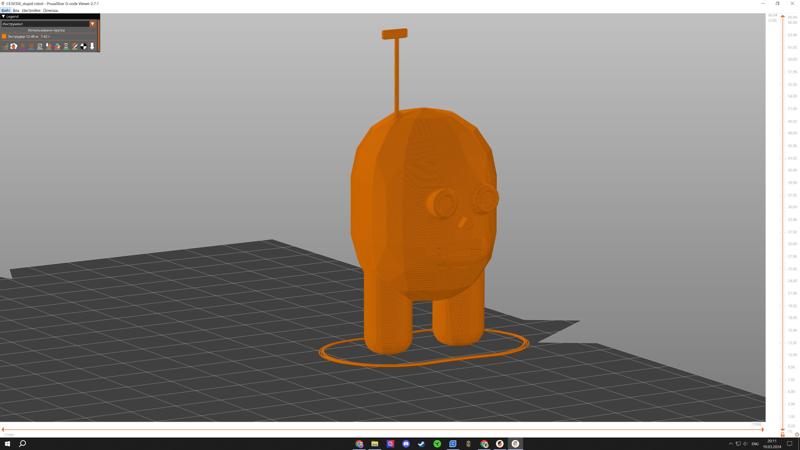Toggle Tool changes visibility icon
This screenshot has height=450, width=800.
pyautogui.click(x=48, y=46)
